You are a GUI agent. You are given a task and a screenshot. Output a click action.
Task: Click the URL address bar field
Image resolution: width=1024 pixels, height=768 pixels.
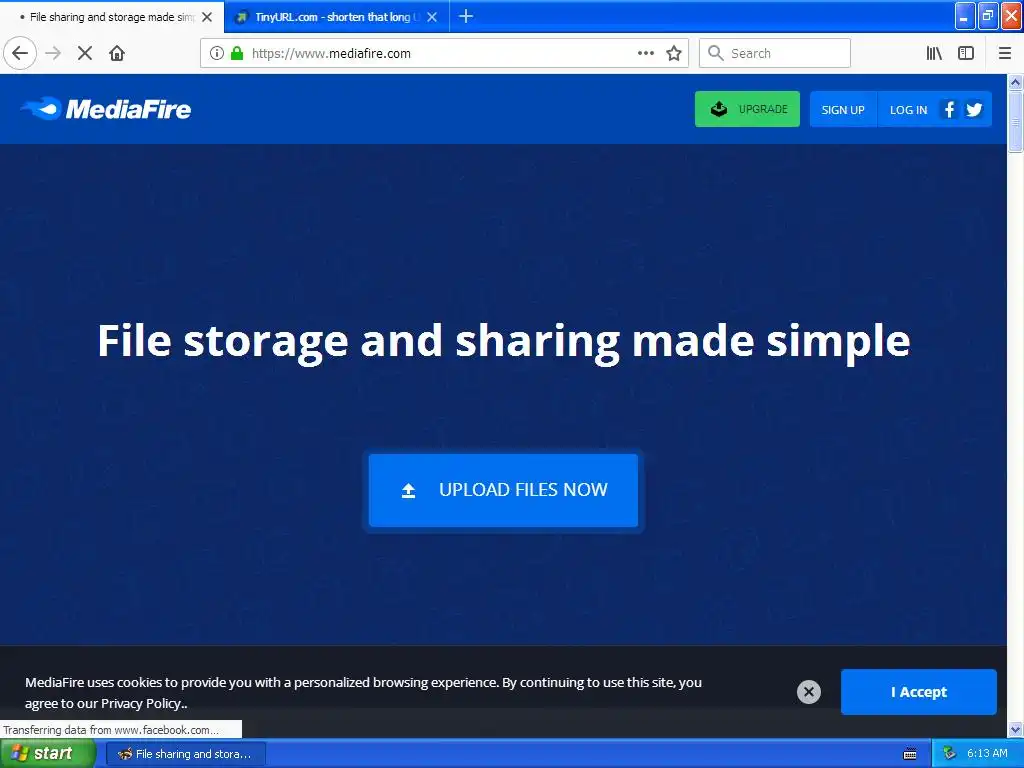point(444,53)
